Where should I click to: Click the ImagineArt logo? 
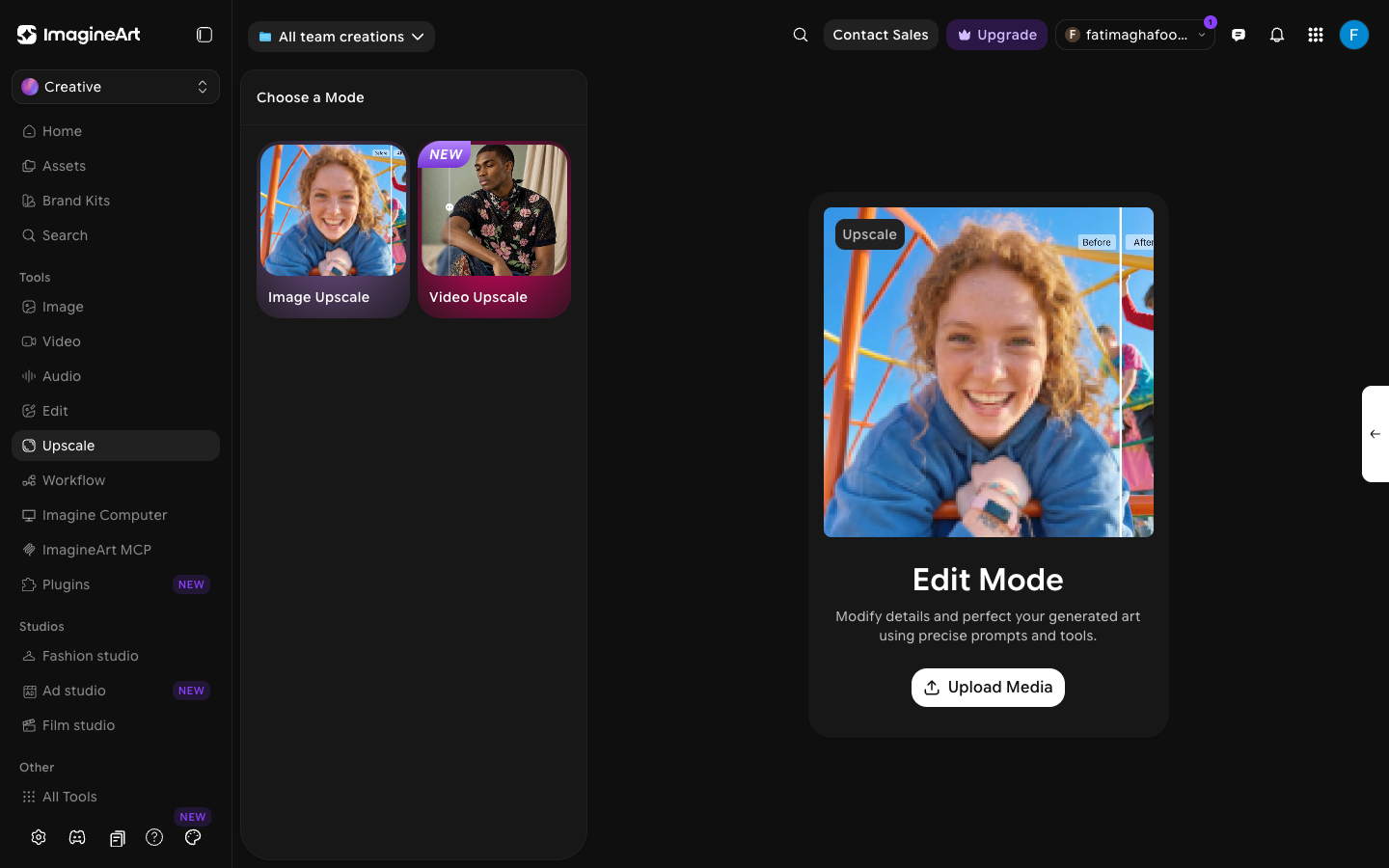[x=79, y=35]
